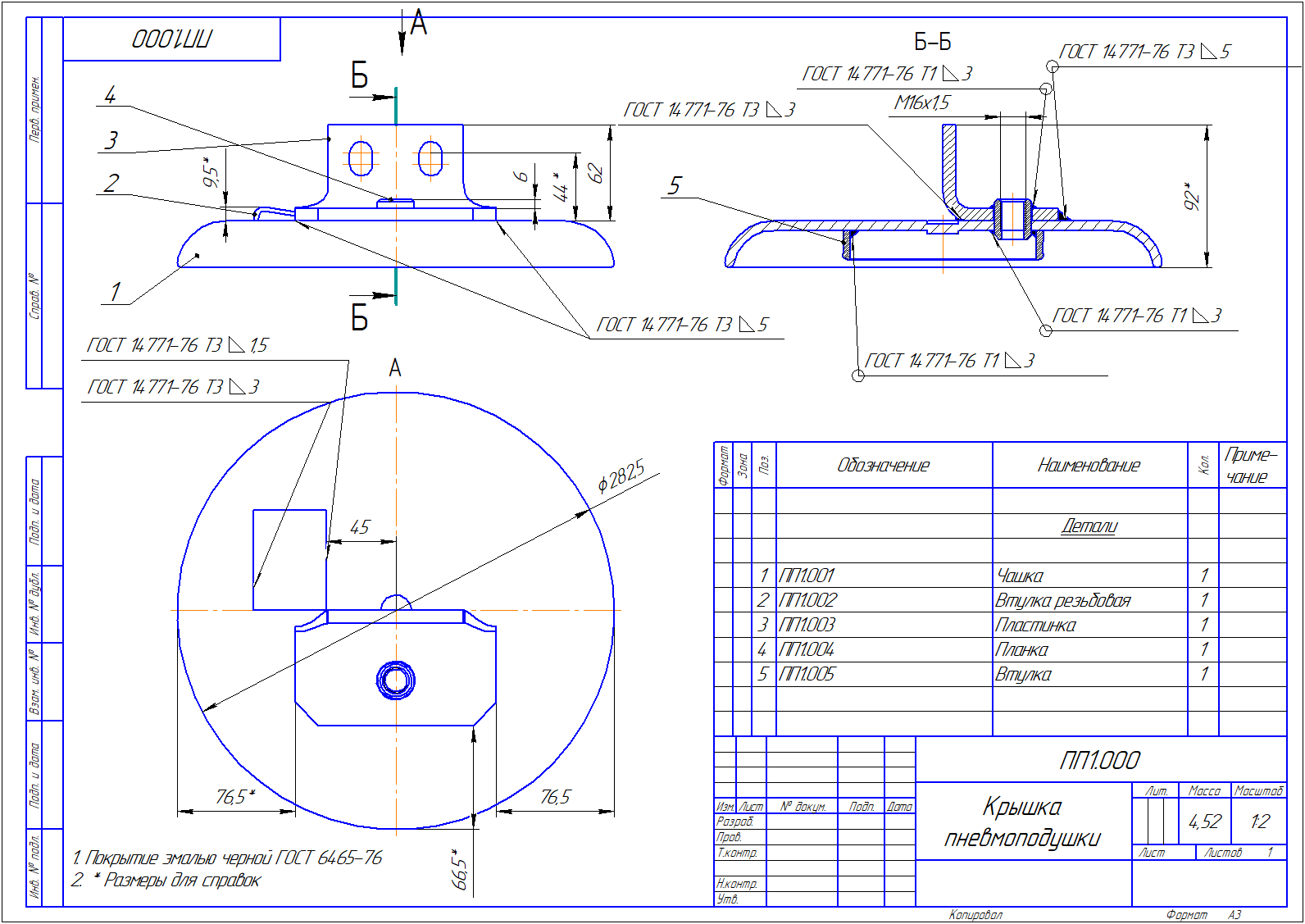Click the Б-Б section view title
Viewport: 1305px width, 924px height.
(932, 42)
